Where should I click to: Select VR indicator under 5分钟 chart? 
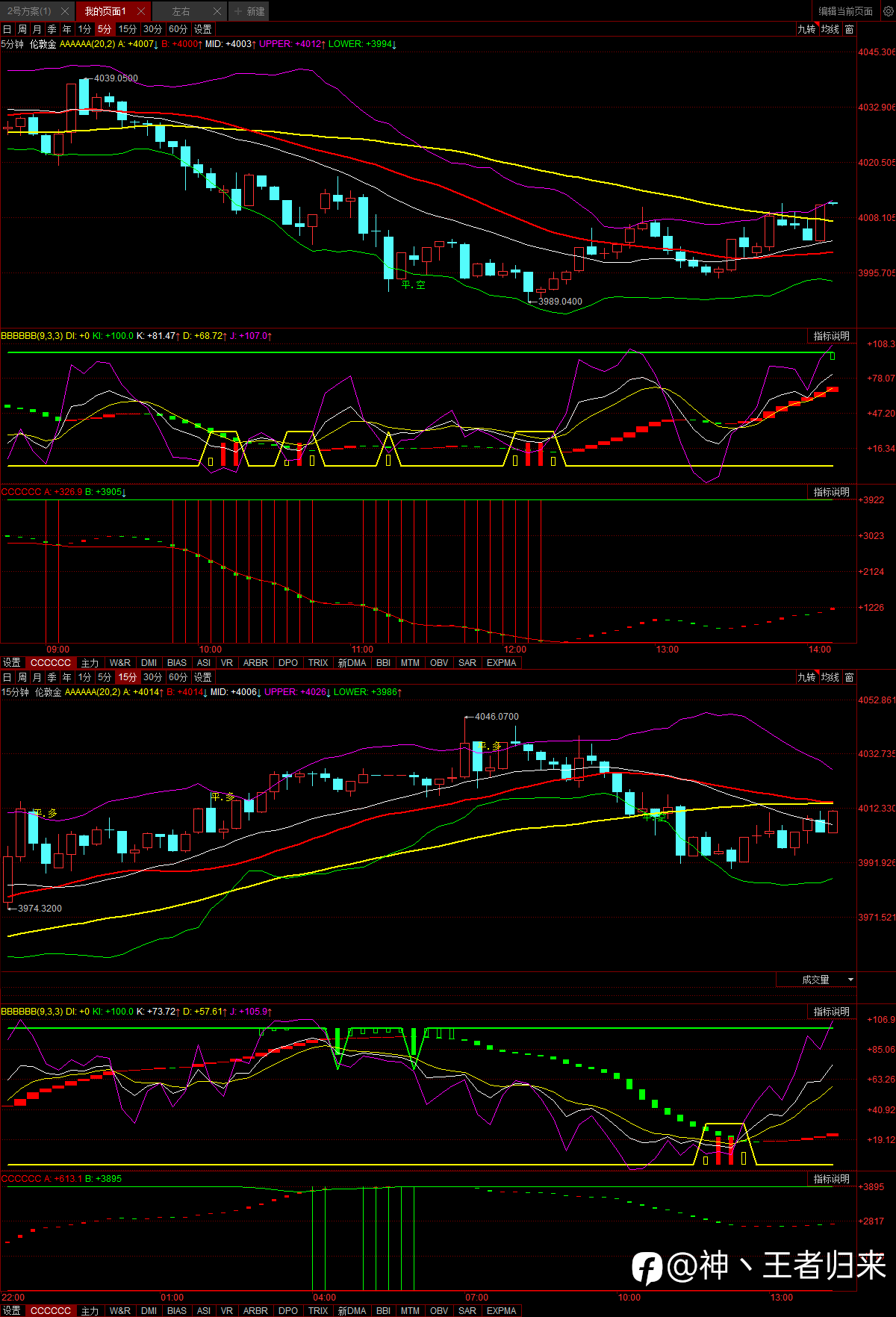click(x=227, y=663)
